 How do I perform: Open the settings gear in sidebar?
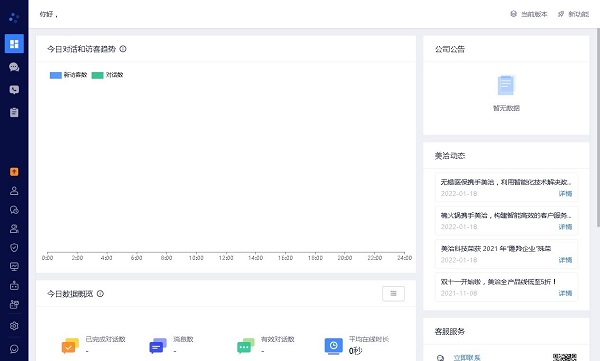pyautogui.click(x=14, y=326)
